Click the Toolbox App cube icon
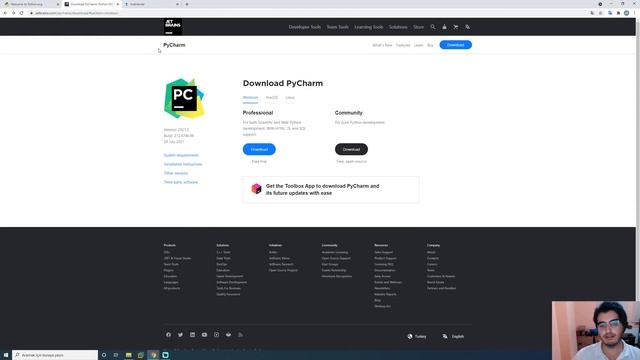 256,189
